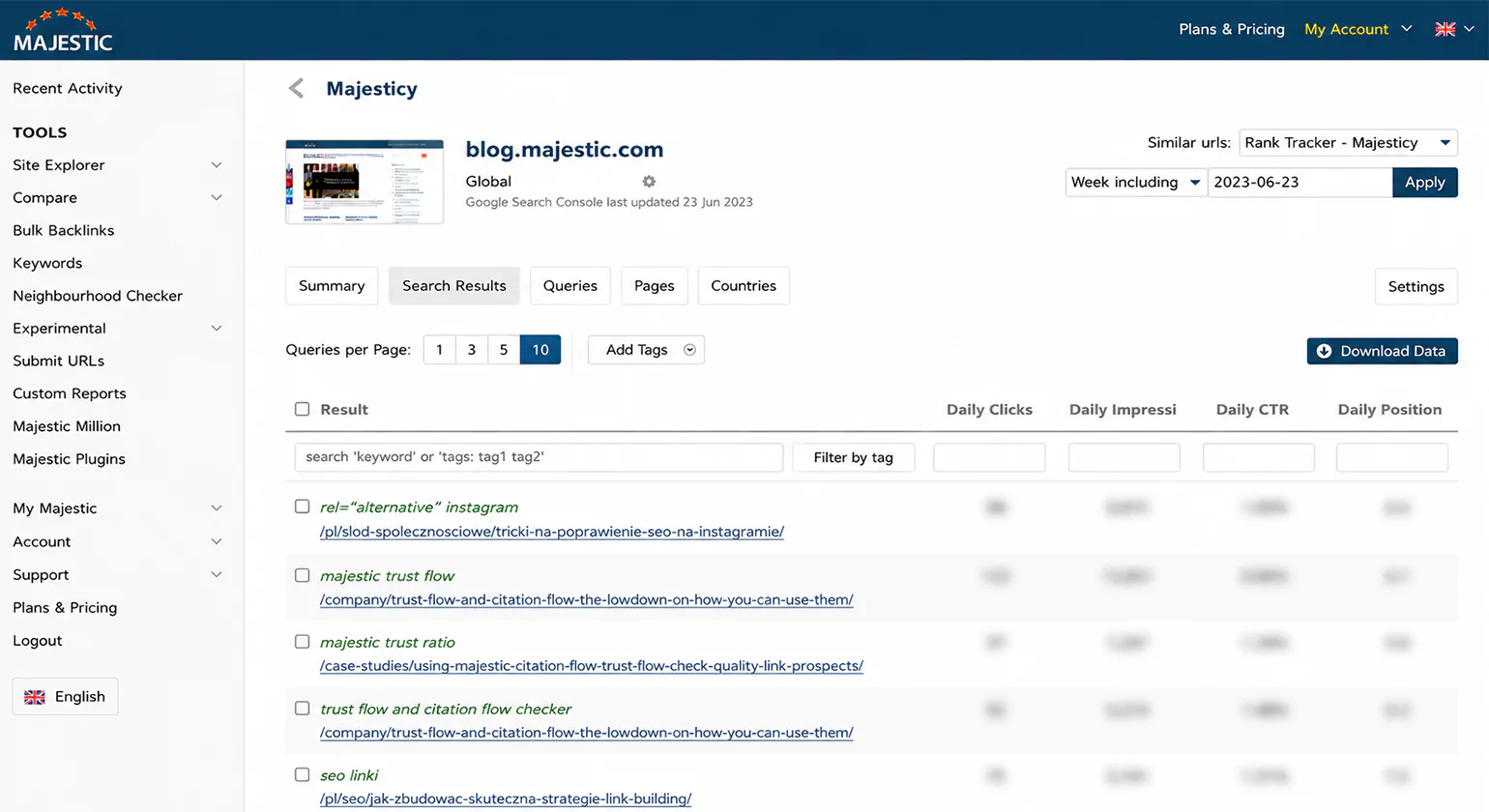Expand Support sidebar chevron
The width and height of the screenshot is (1489, 812).
click(217, 574)
